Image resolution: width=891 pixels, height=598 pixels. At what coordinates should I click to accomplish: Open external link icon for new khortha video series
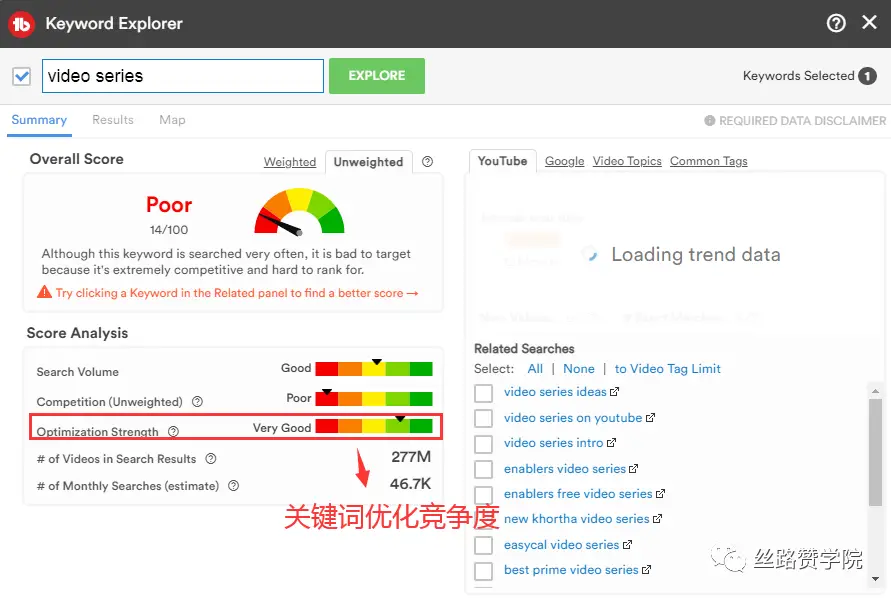click(x=657, y=519)
